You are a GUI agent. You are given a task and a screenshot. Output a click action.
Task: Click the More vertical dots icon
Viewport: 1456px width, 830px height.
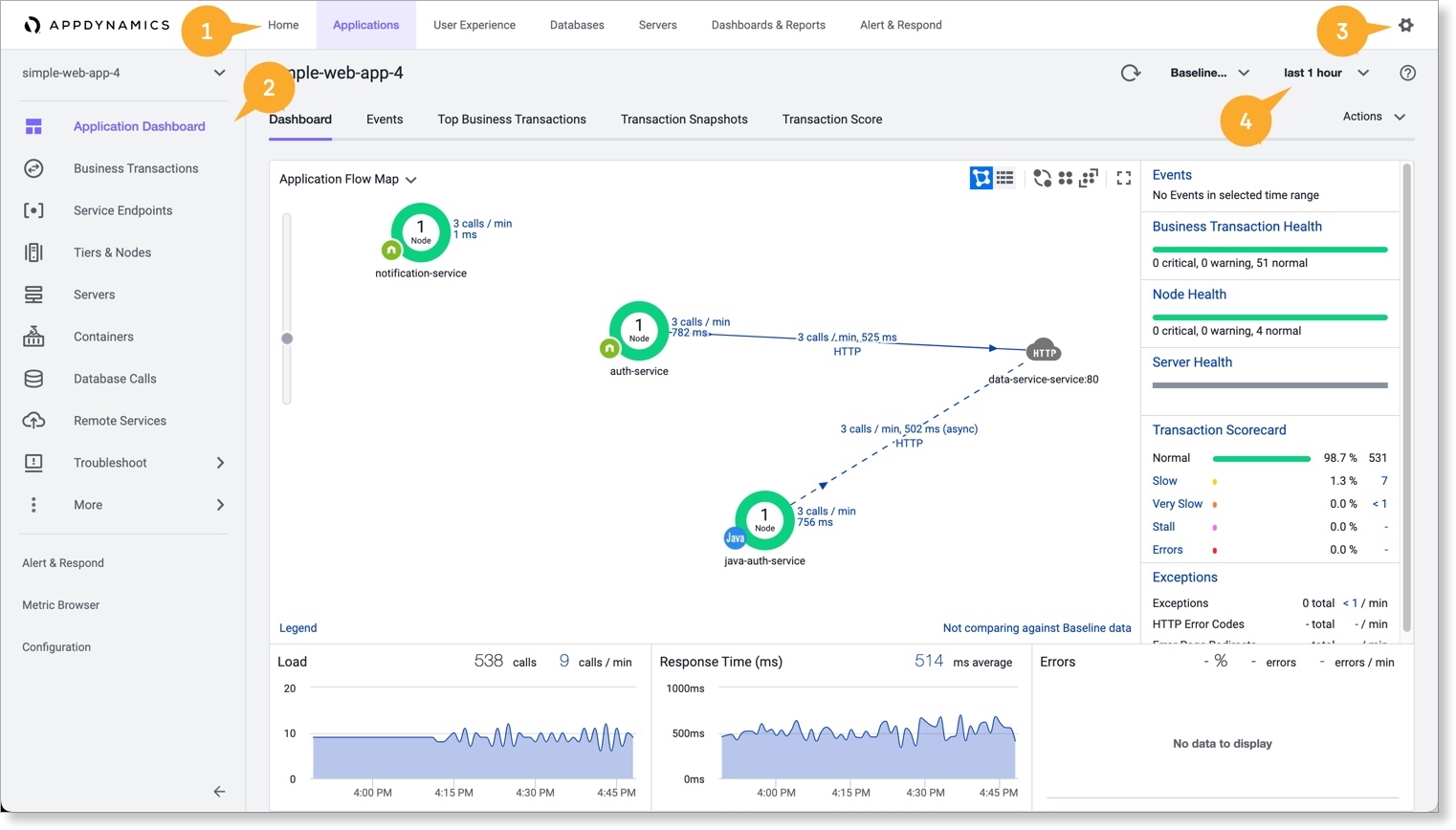[x=33, y=505]
